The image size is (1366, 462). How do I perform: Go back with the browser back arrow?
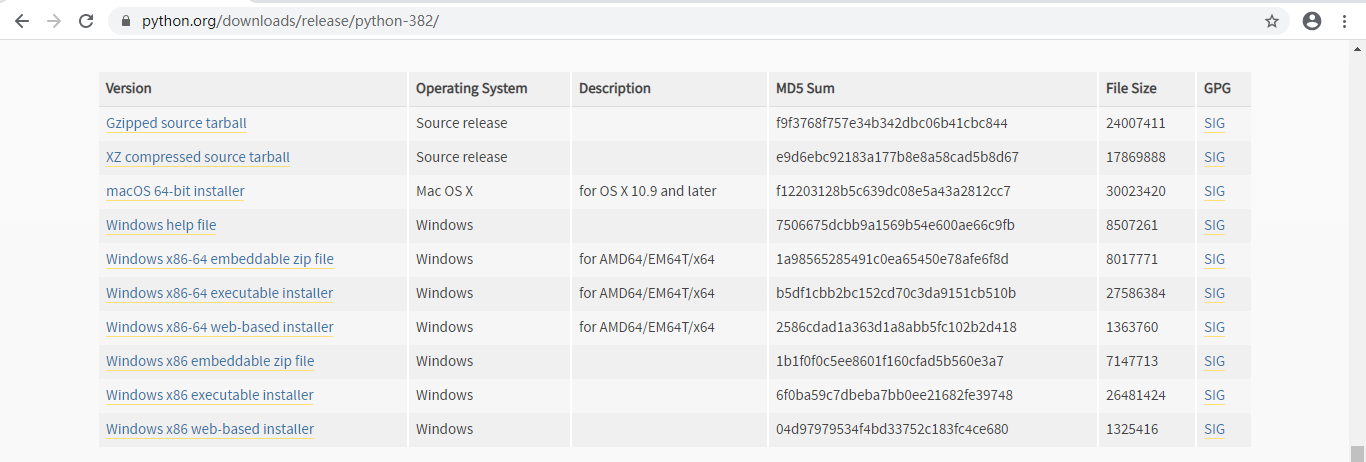22,21
